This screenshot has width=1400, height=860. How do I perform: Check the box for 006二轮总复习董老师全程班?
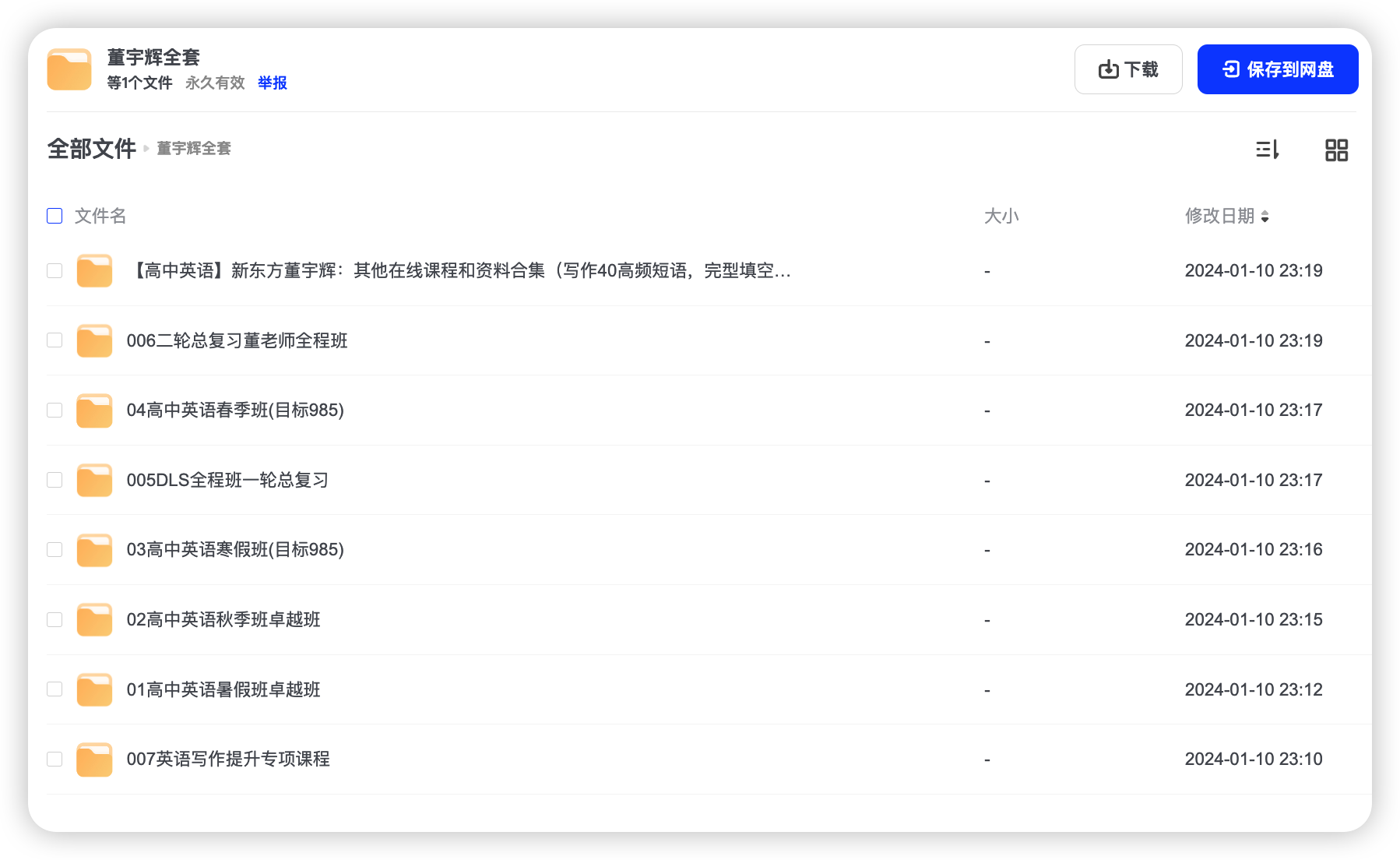[x=55, y=340]
